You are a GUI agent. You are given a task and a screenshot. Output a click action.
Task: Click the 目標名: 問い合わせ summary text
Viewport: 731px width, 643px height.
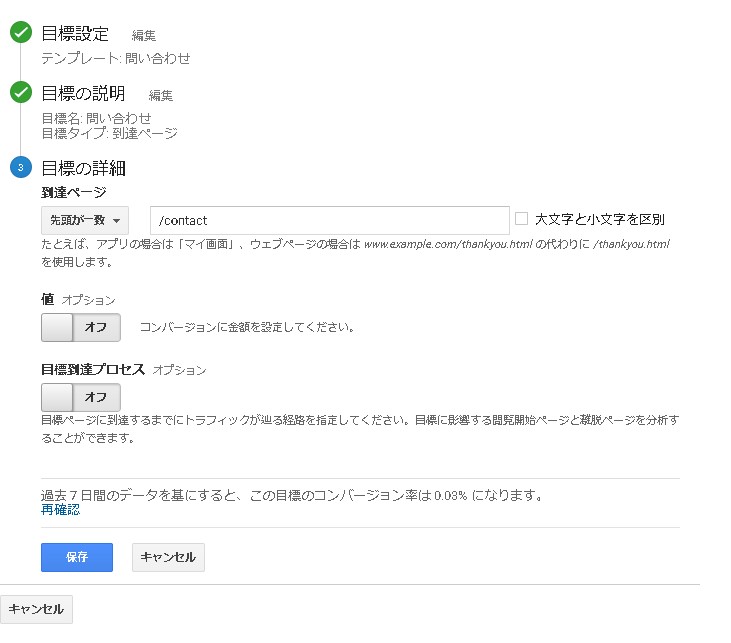[96, 118]
